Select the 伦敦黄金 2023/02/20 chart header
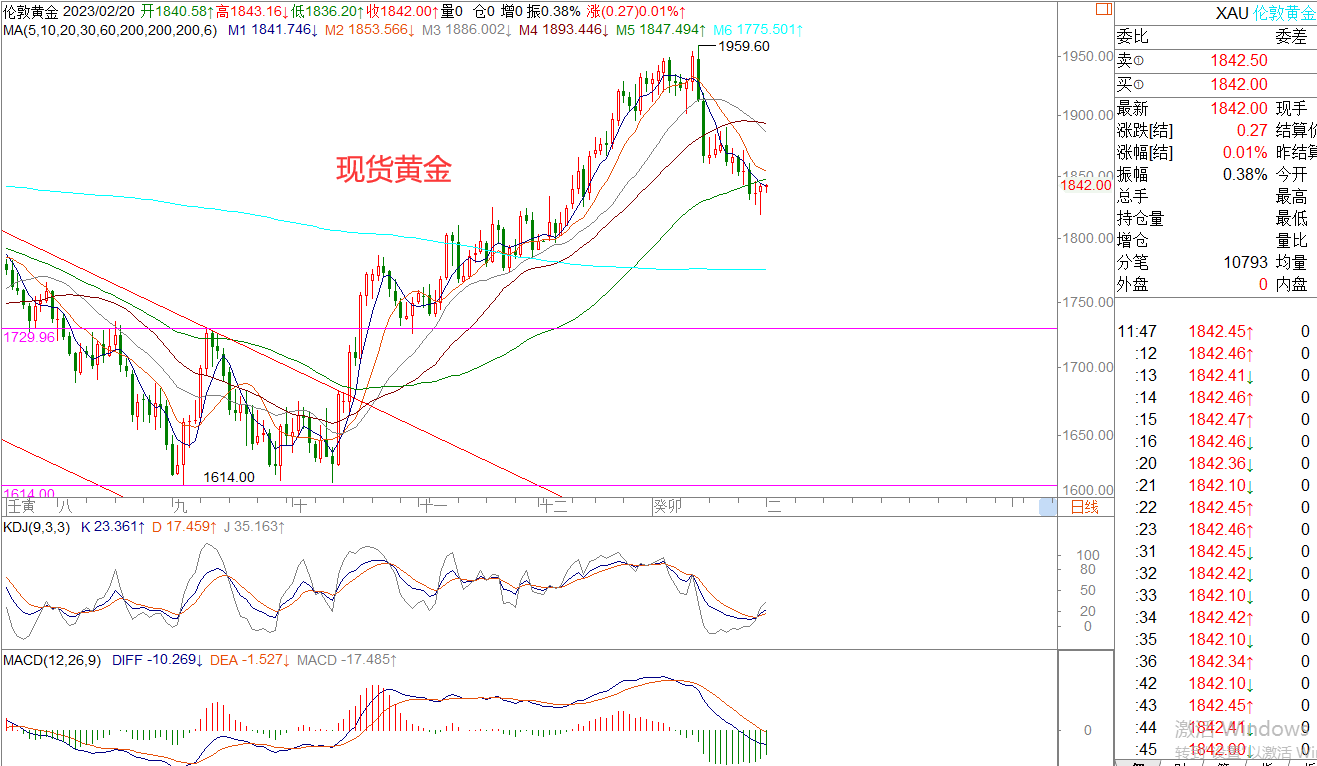Screen dimensions: 1317x766 [x=68, y=11]
